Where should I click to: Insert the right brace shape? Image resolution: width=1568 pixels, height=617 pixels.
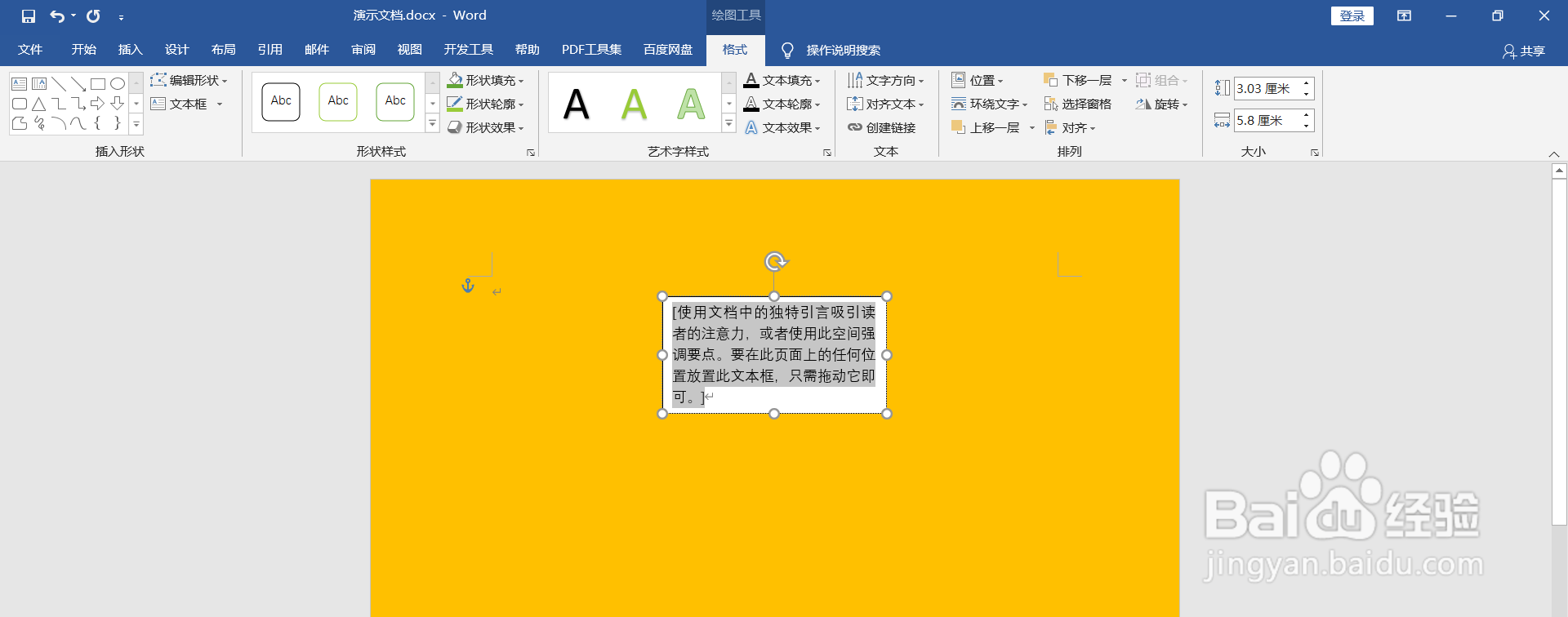pos(118,123)
